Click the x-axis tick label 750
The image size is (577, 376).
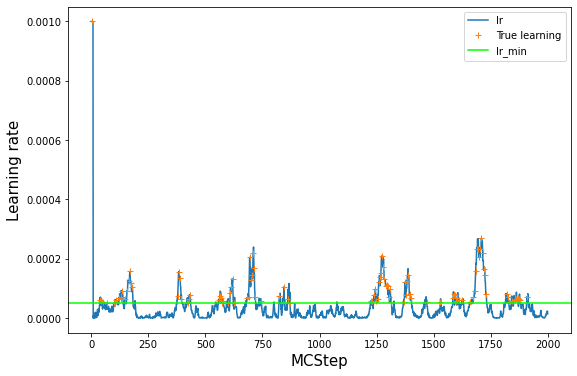pos(262,344)
